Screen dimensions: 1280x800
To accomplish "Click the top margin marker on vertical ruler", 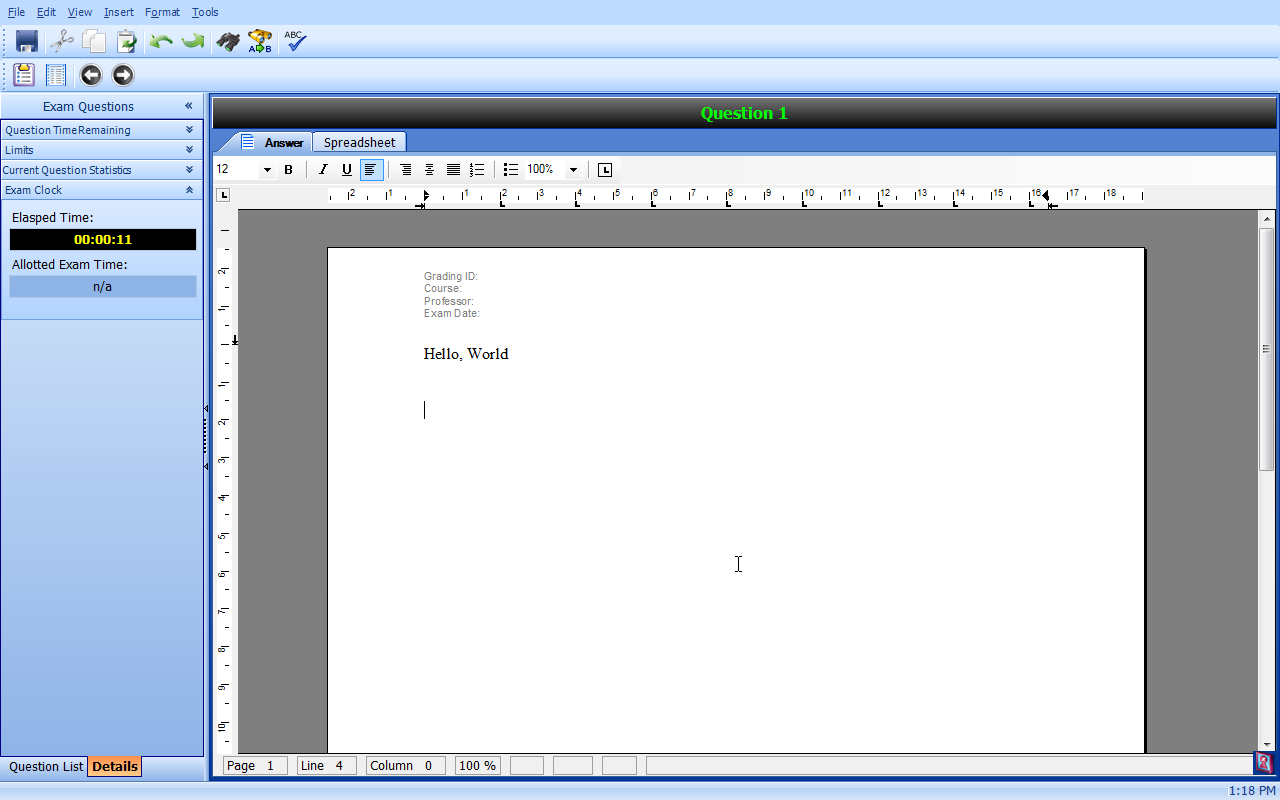I will [235, 342].
